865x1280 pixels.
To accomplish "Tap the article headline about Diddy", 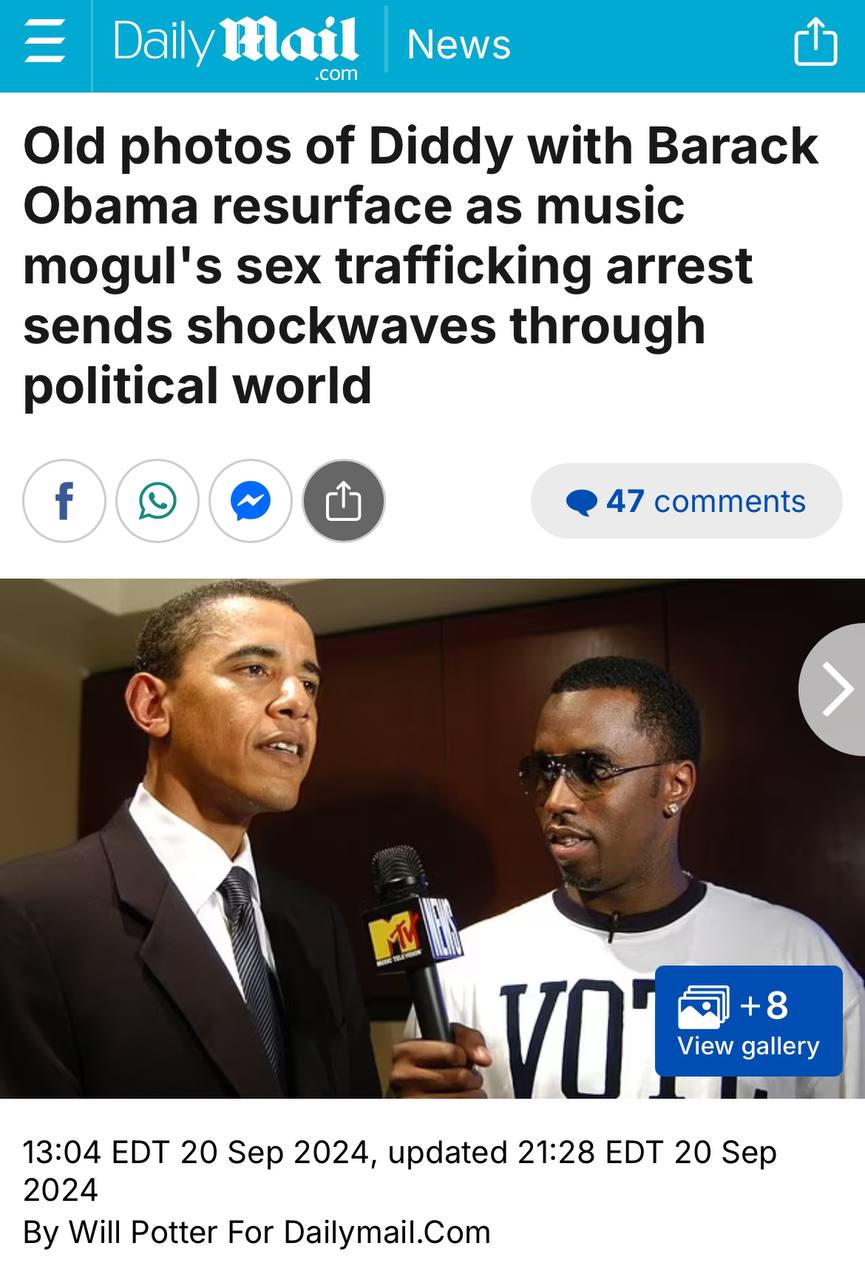I will (422, 266).
